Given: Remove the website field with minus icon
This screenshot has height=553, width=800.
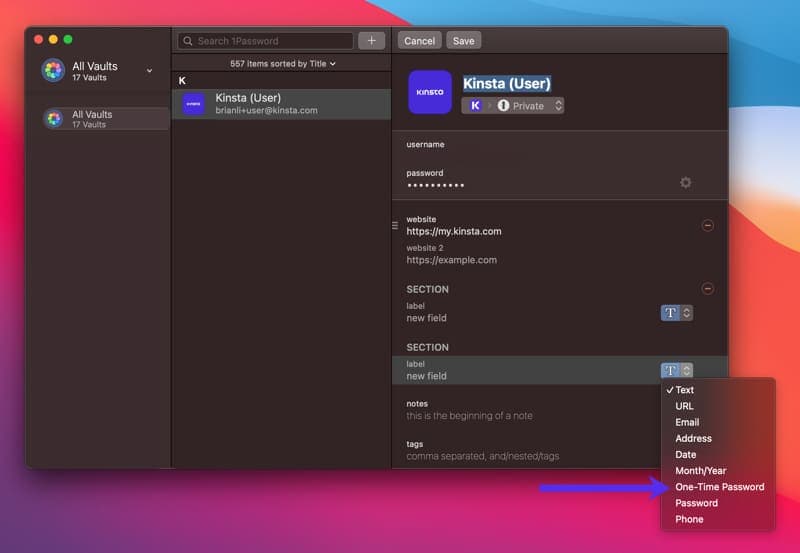Looking at the screenshot, I should pos(708,226).
